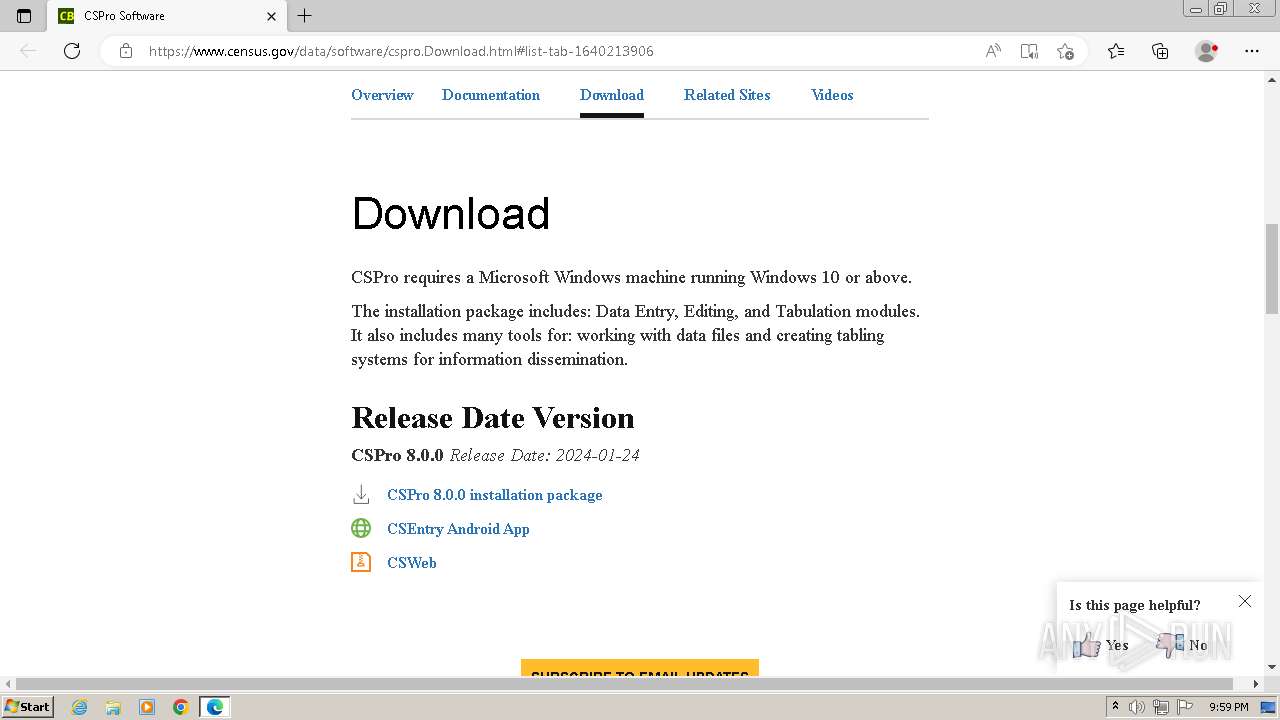The height and width of the screenshot is (720, 1280).
Task: Click the thumbs up Yes icon
Action: (x=1086, y=645)
